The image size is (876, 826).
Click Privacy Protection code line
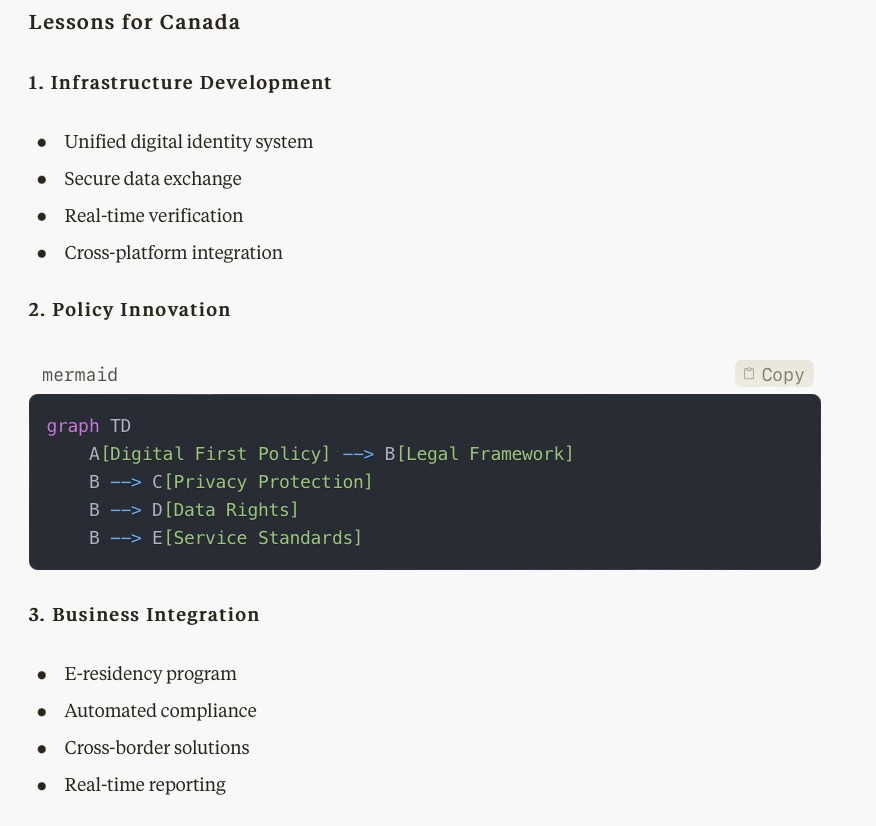click(x=230, y=482)
